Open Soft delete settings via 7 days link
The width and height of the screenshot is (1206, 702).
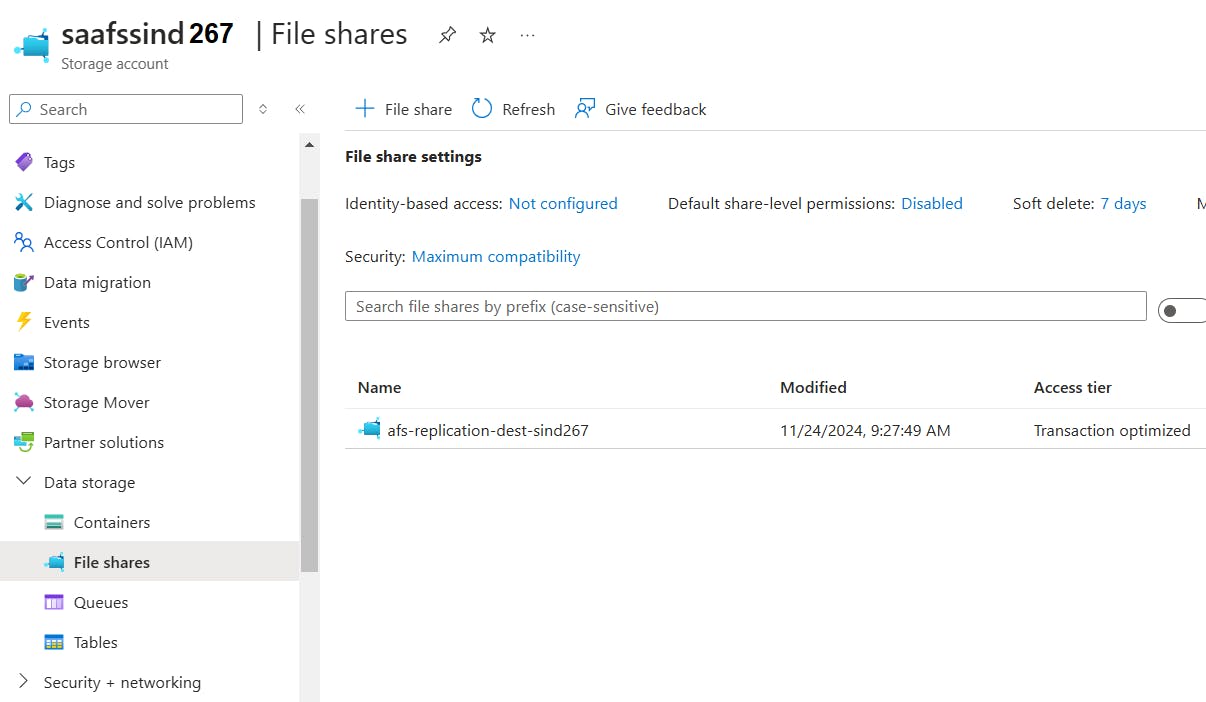[x=1123, y=203]
